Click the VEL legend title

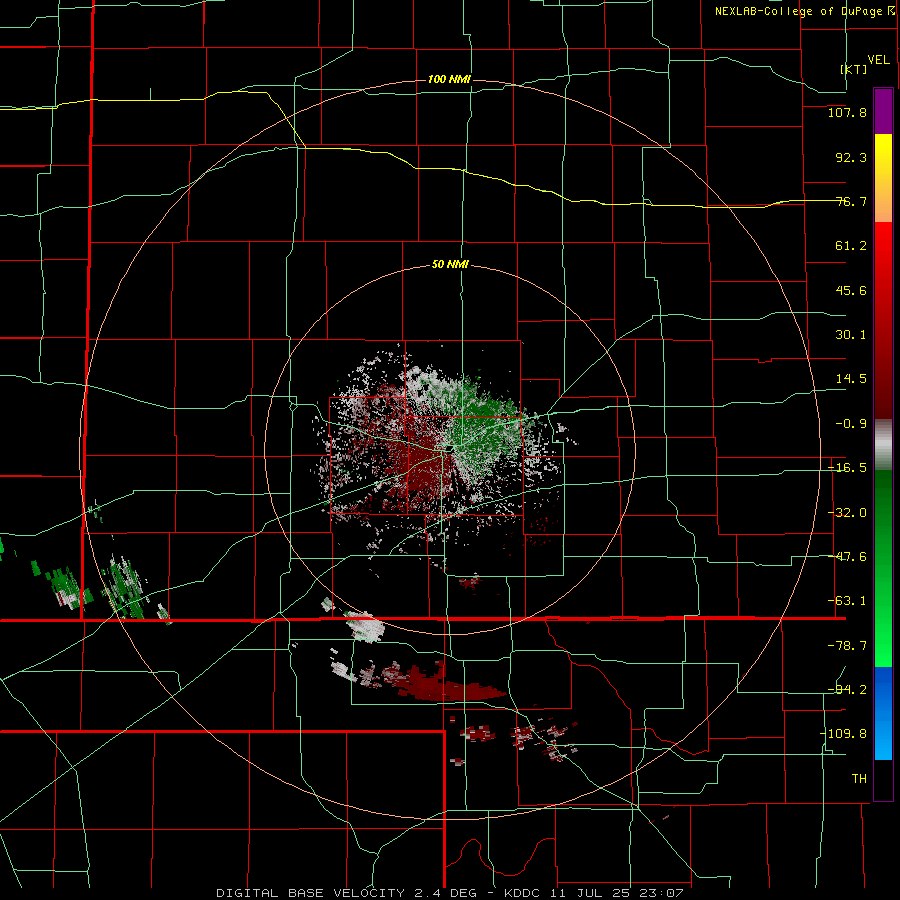[878, 60]
